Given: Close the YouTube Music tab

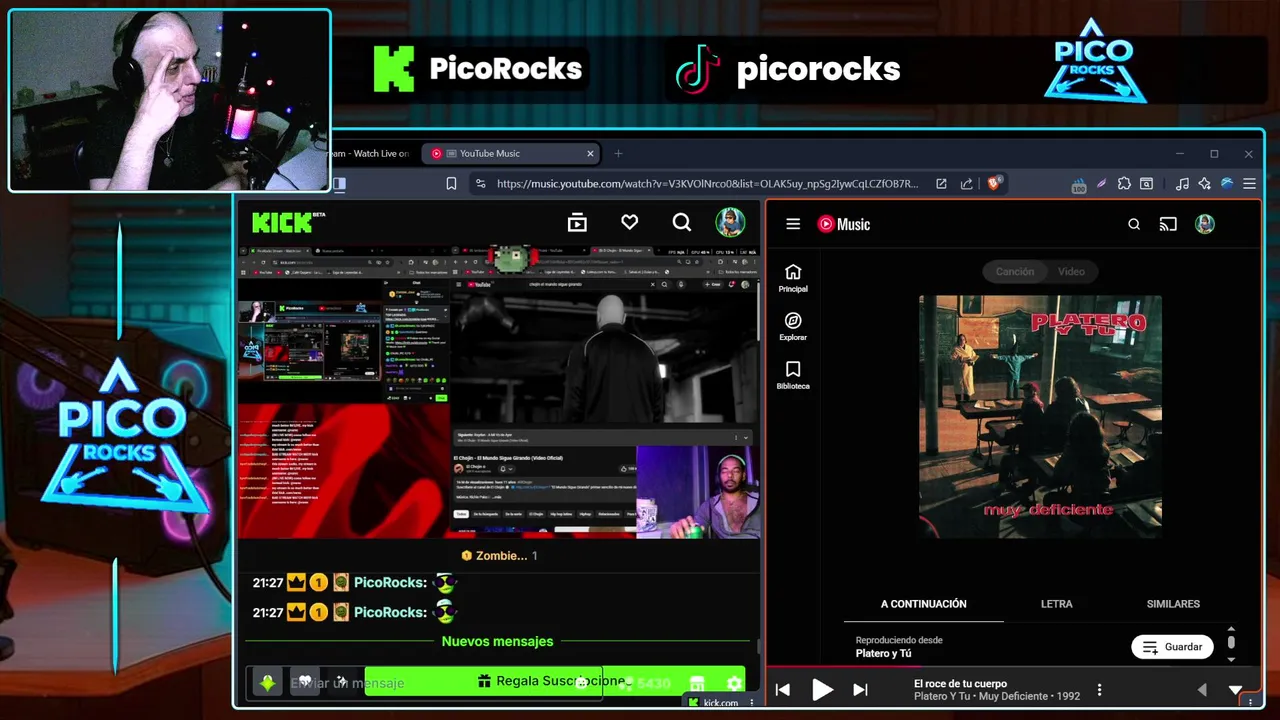Looking at the screenshot, I should click(x=590, y=153).
